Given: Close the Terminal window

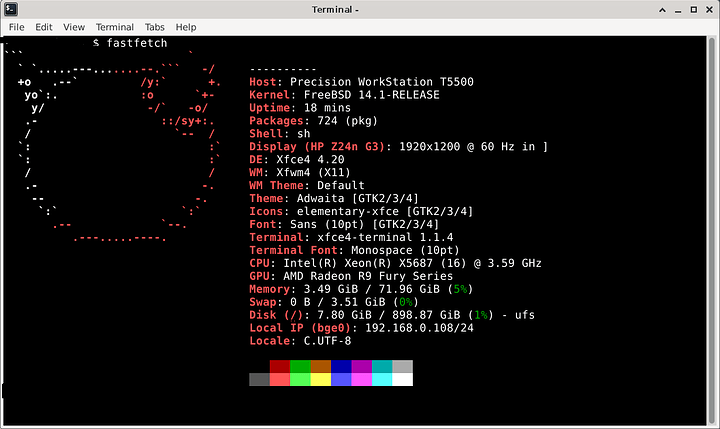Looking at the screenshot, I should pos(707,8).
